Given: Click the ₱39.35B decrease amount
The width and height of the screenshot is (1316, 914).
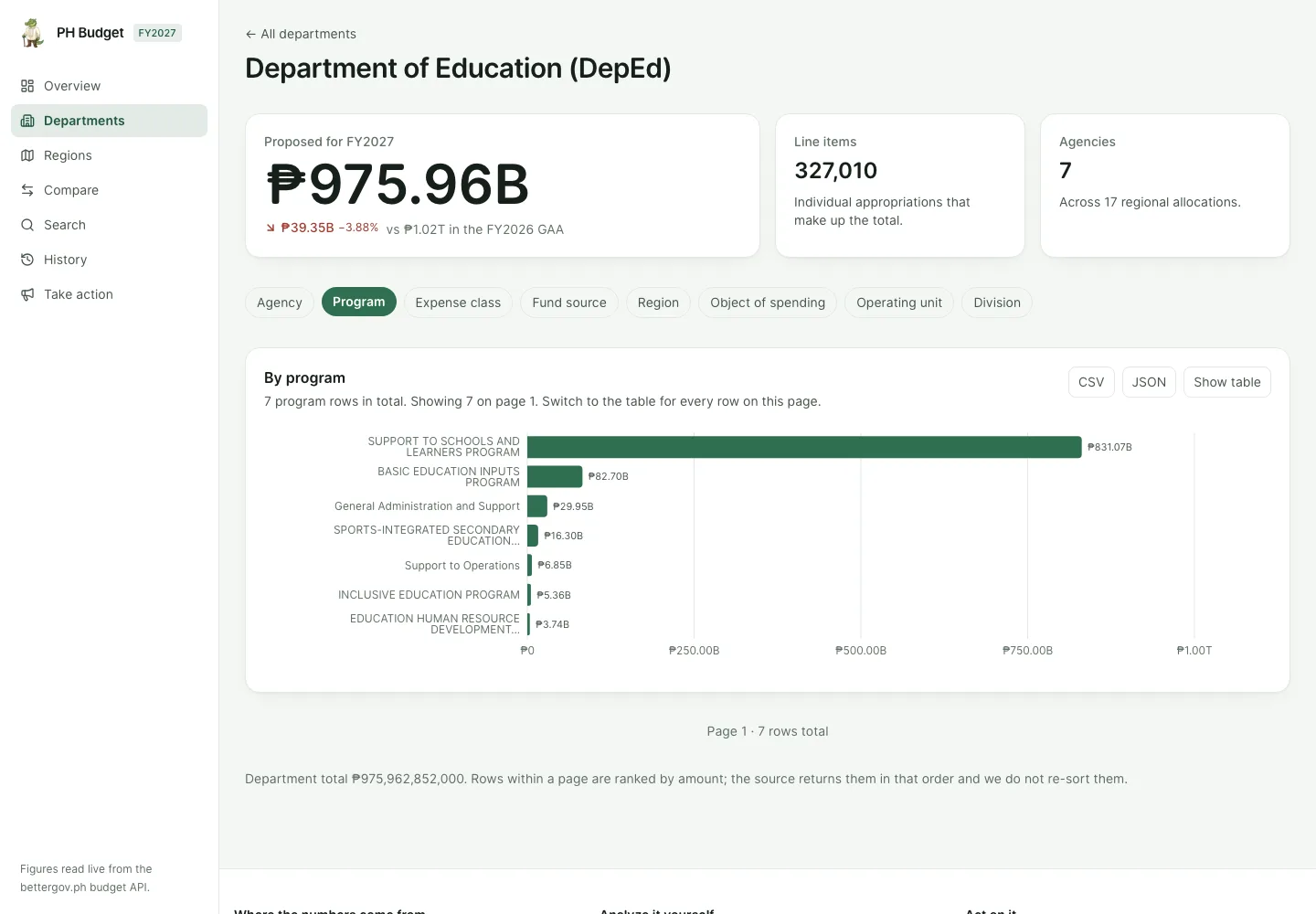Looking at the screenshot, I should click(x=307, y=228).
